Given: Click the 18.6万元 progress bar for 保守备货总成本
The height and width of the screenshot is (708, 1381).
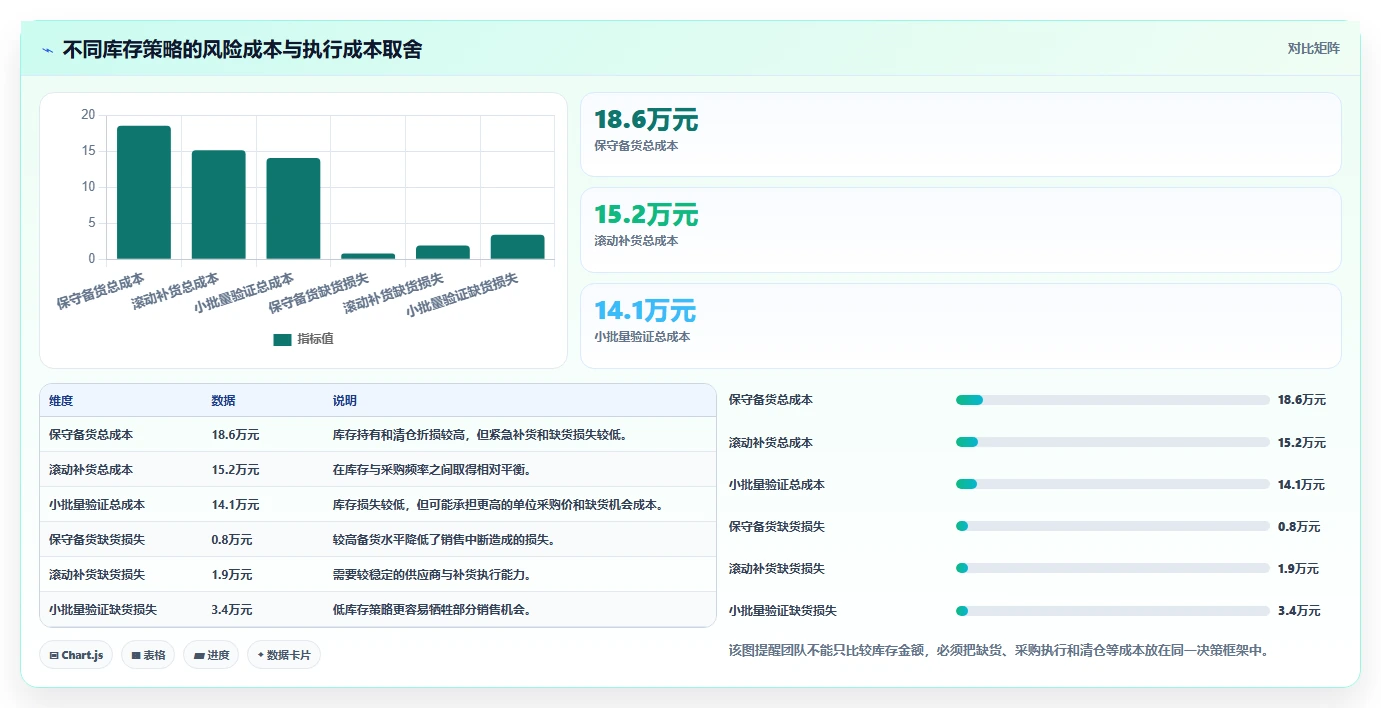Looking at the screenshot, I should (x=1112, y=400).
